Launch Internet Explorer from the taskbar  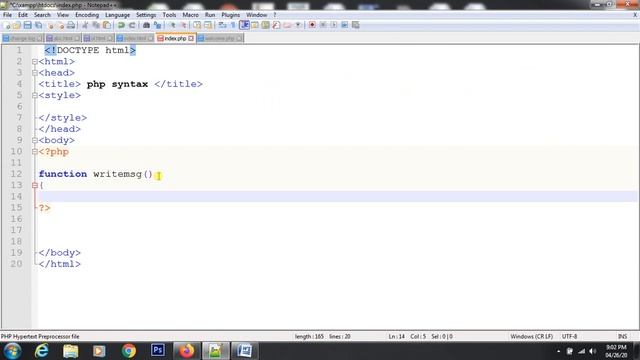point(42,351)
